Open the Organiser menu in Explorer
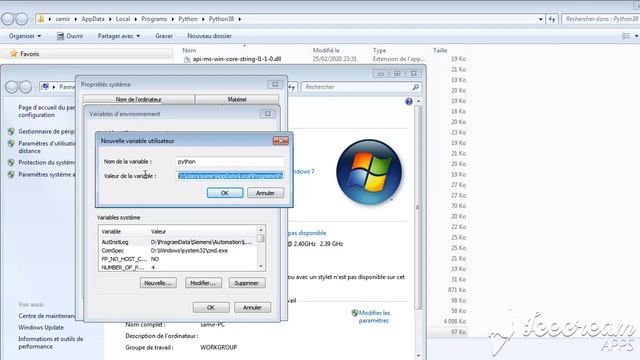 pyautogui.click(x=25, y=36)
